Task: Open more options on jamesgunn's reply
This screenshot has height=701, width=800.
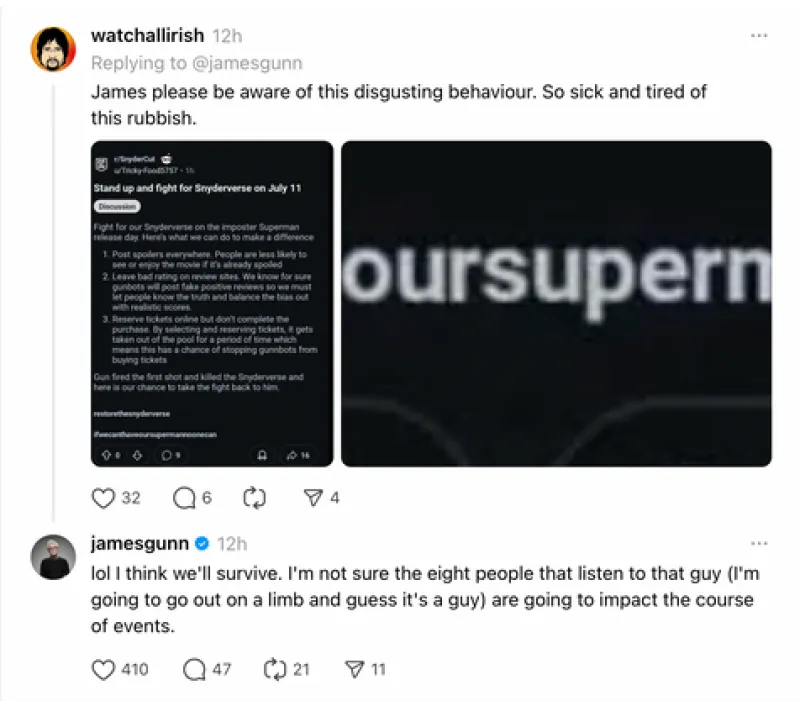Action: click(x=759, y=543)
